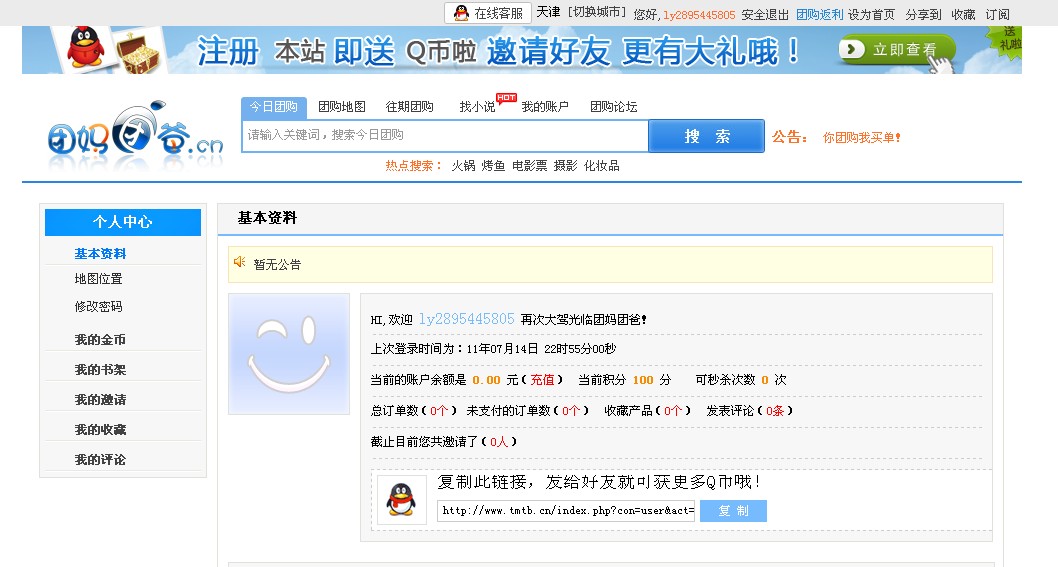1058x567 pixels.
Task: Open 修改密码 in the sidebar
Action: 99,306
